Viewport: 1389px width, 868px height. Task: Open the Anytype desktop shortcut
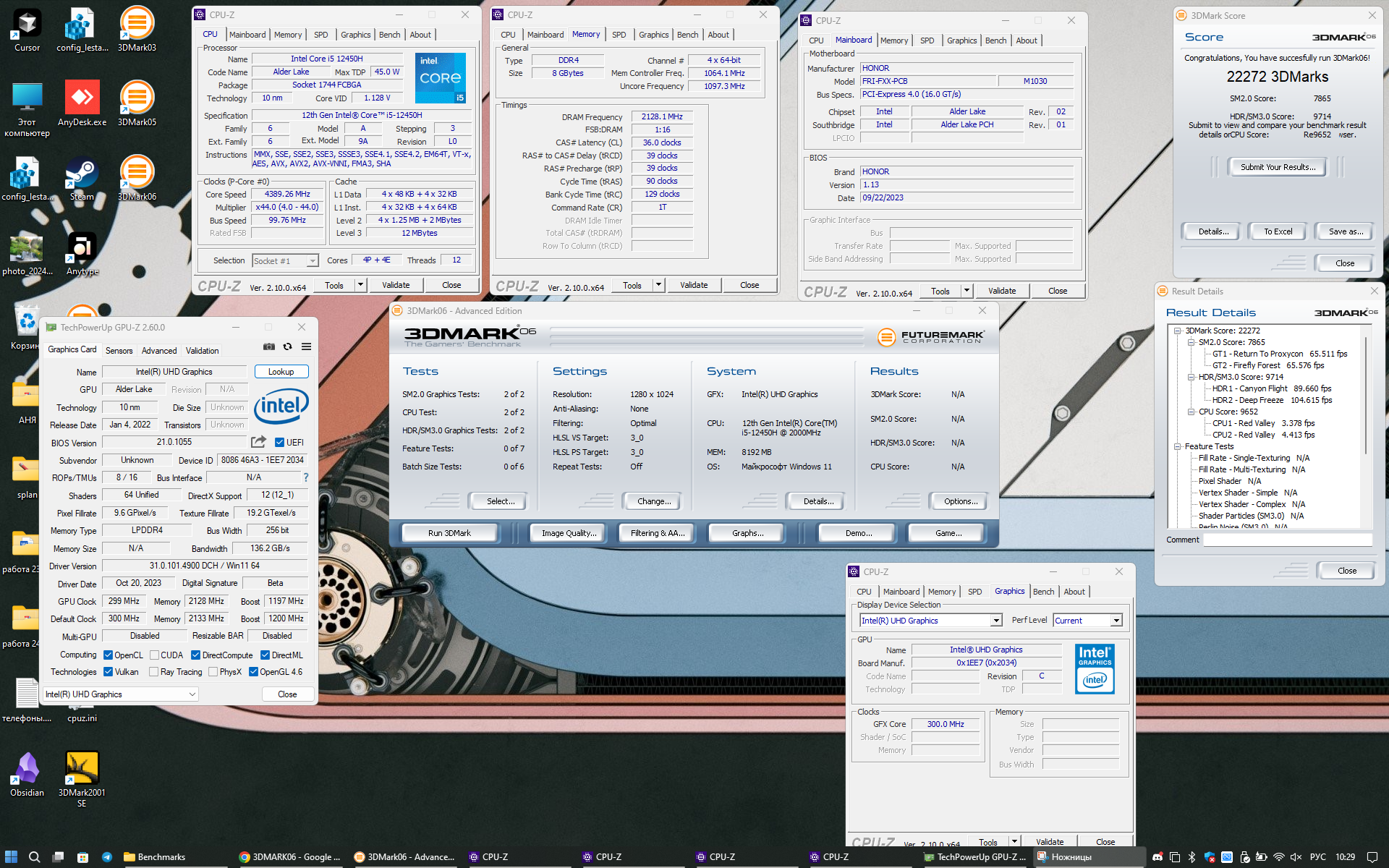click(82, 254)
